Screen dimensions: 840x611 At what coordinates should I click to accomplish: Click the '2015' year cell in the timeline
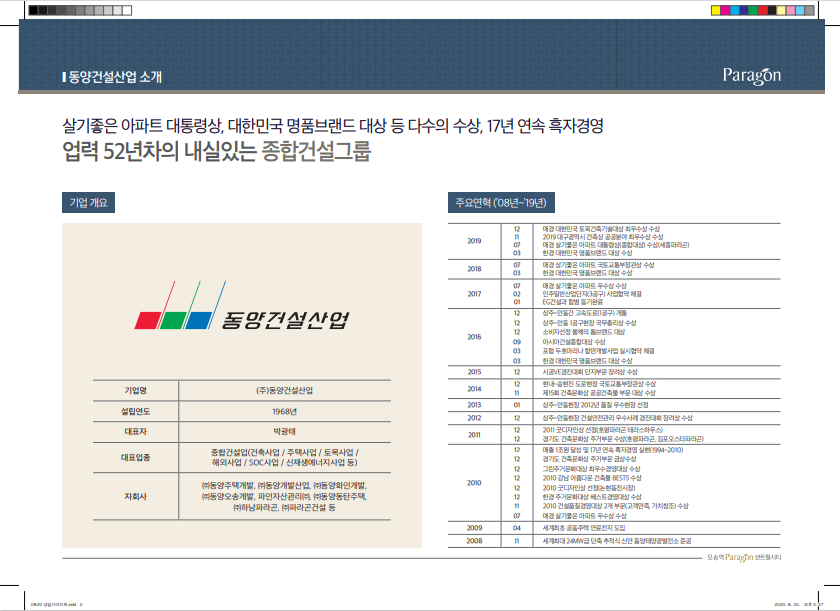(474, 372)
